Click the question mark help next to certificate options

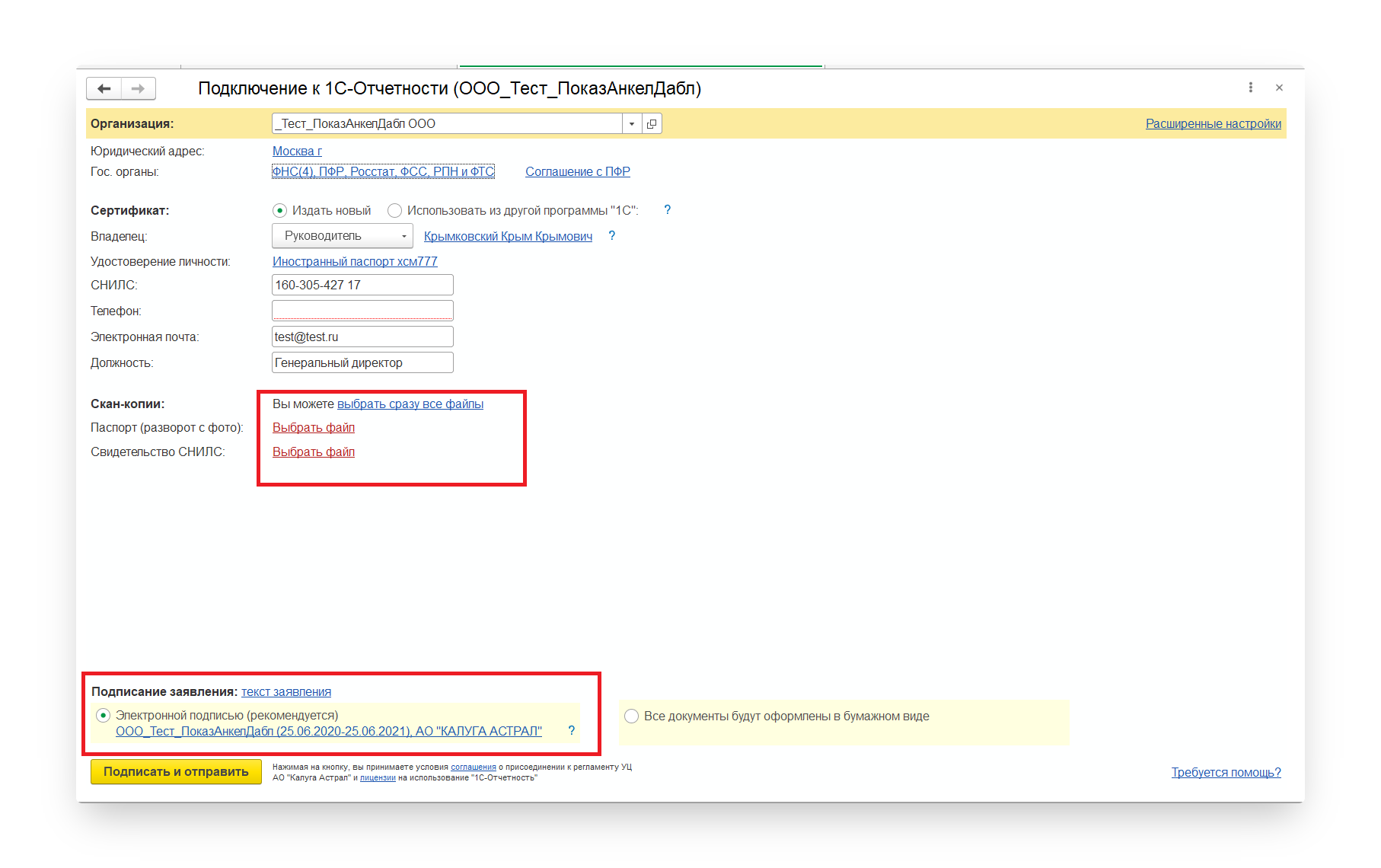click(x=667, y=210)
